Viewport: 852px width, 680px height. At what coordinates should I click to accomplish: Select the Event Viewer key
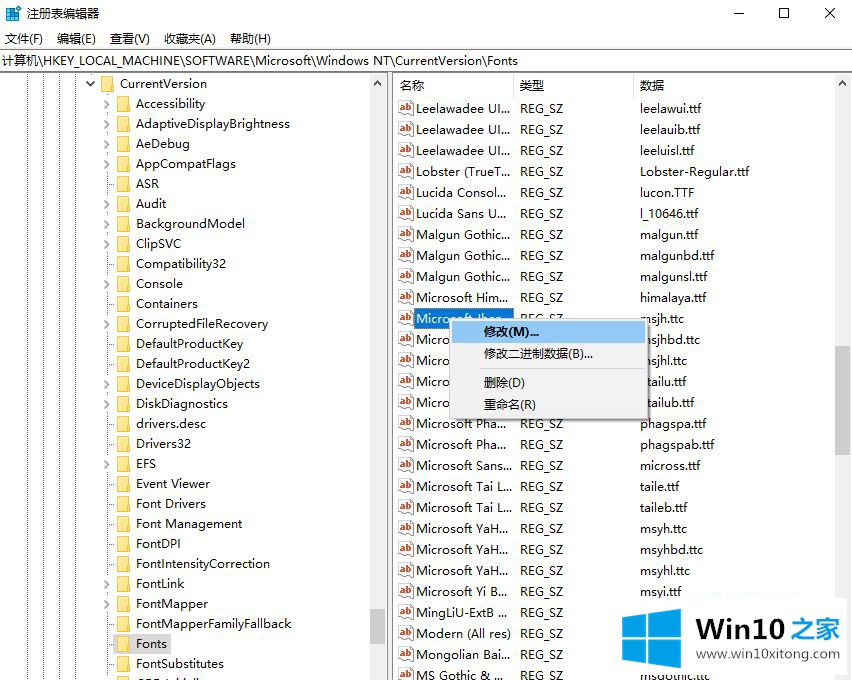(173, 484)
